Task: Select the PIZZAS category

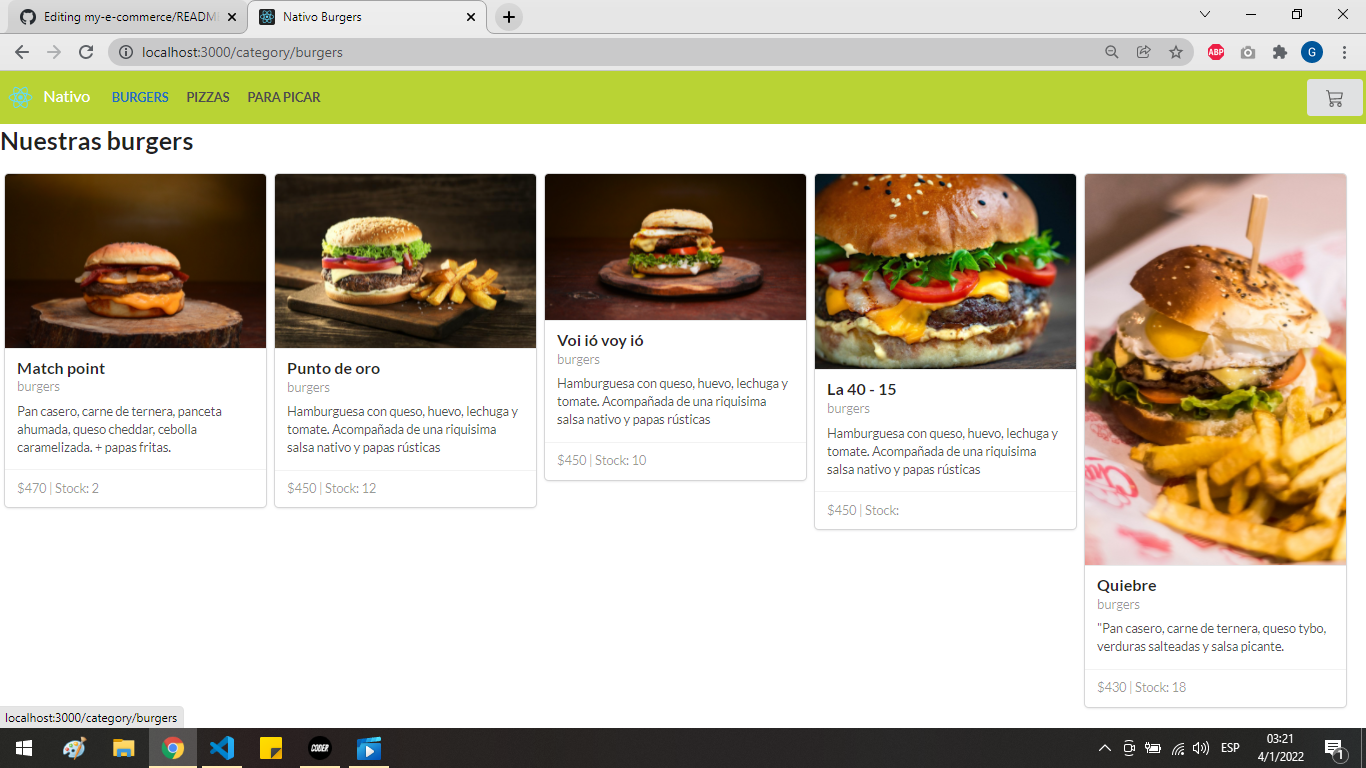Action: (x=207, y=97)
